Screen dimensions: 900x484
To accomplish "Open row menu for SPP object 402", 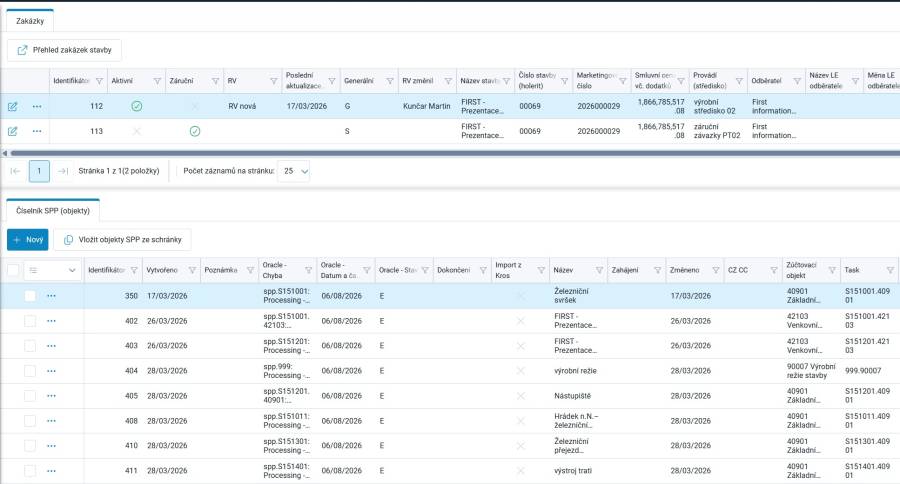I will [x=51, y=321].
